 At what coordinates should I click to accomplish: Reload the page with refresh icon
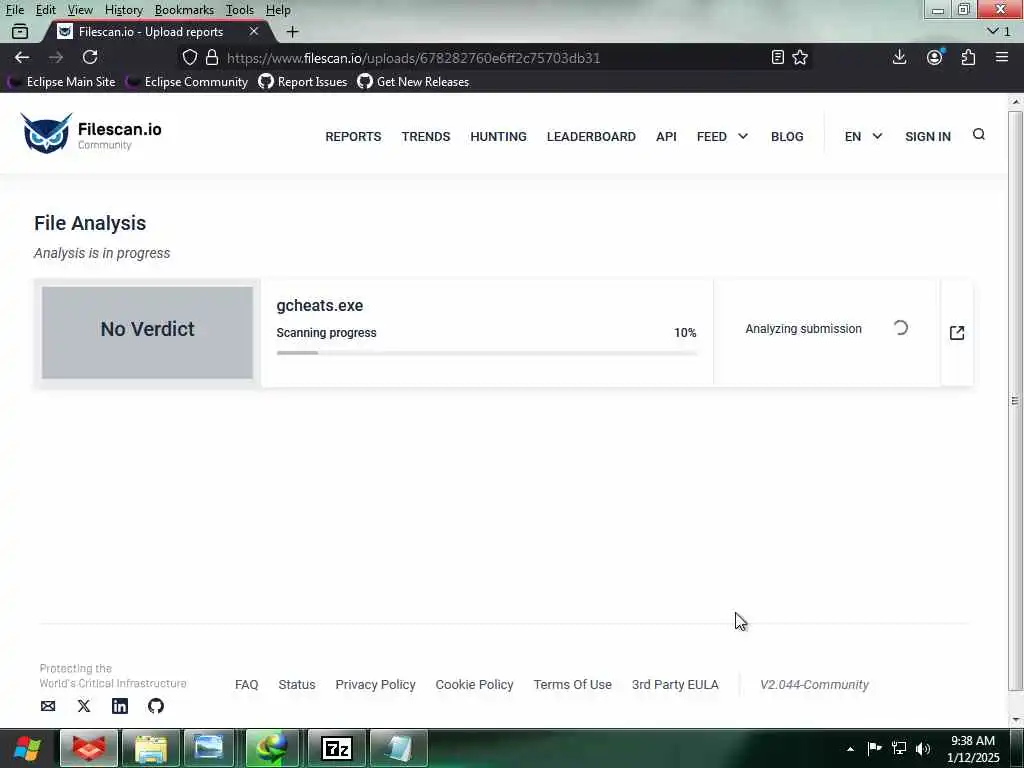[90, 57]
